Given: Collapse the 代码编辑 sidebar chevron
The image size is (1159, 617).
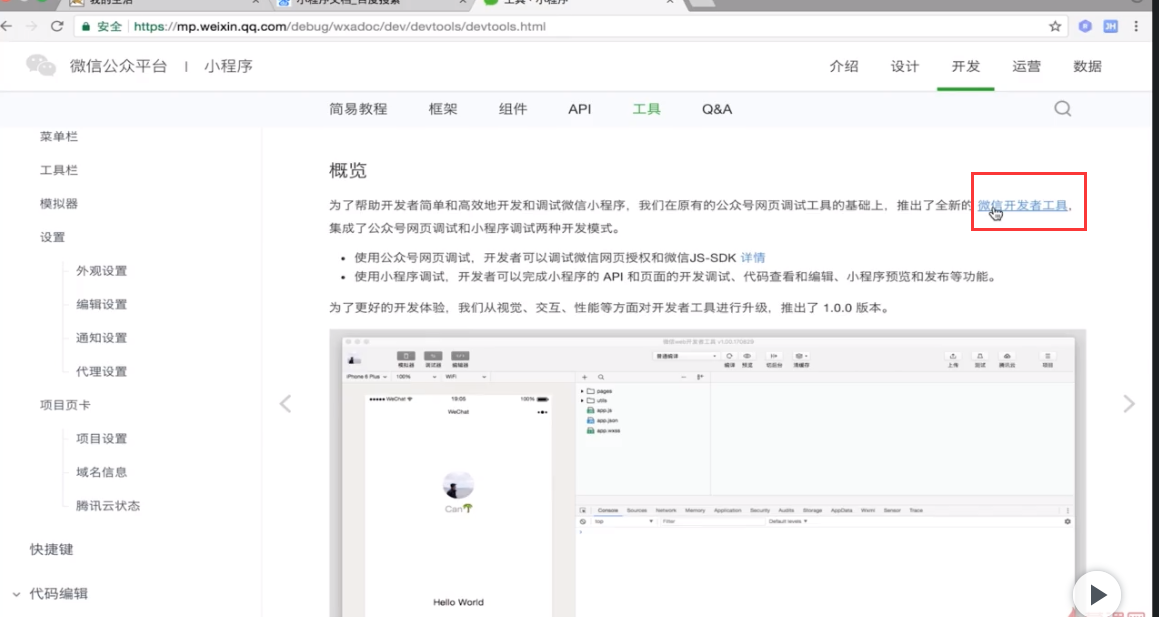Looking at the screenshot, I should point(16,594).
